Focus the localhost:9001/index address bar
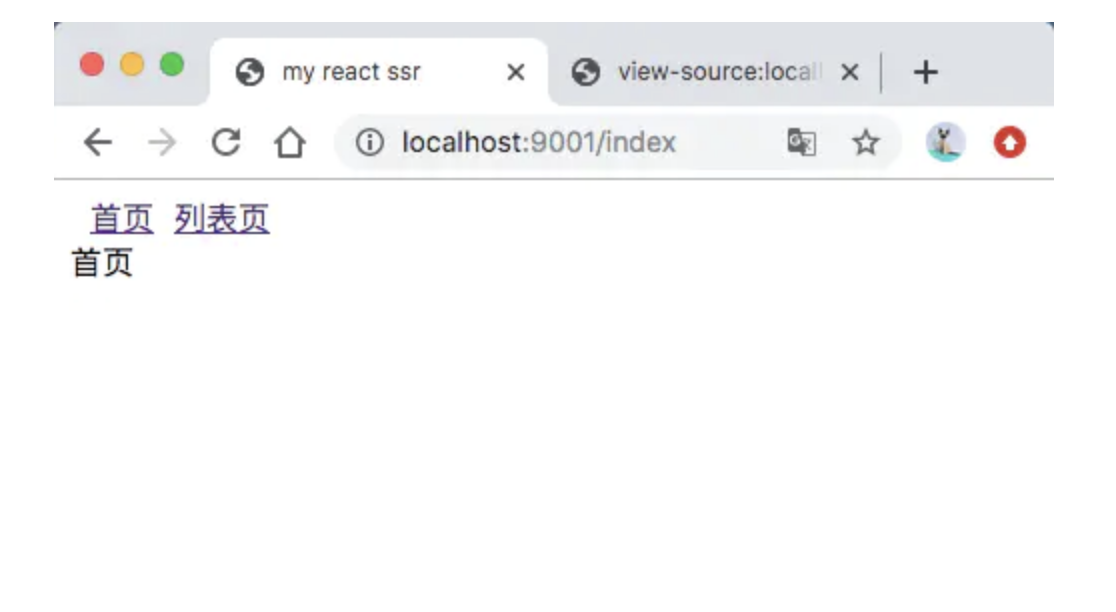 pos(540,143)
